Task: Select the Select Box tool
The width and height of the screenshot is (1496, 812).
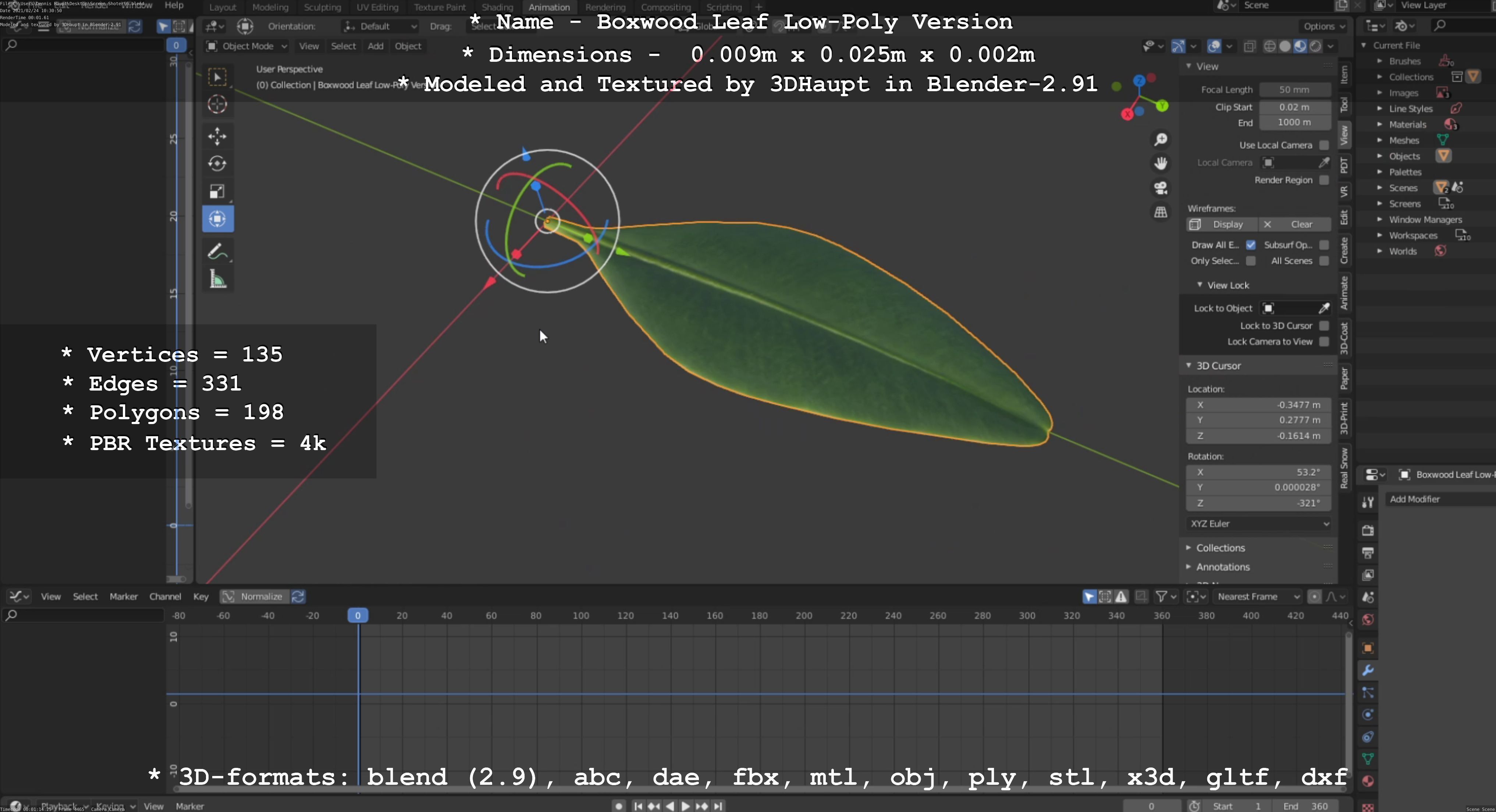Action: [x=218, y=77]
